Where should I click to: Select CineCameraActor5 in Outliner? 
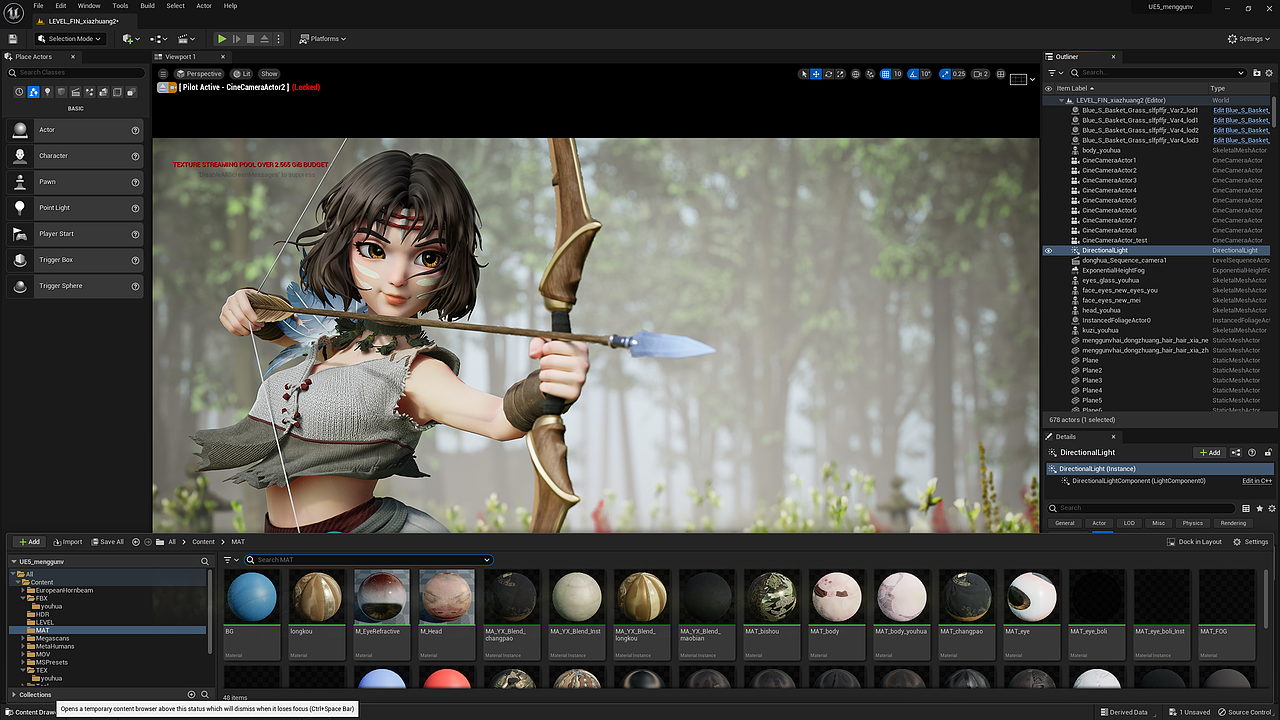pyautogui.click(x=1109, y=200)
